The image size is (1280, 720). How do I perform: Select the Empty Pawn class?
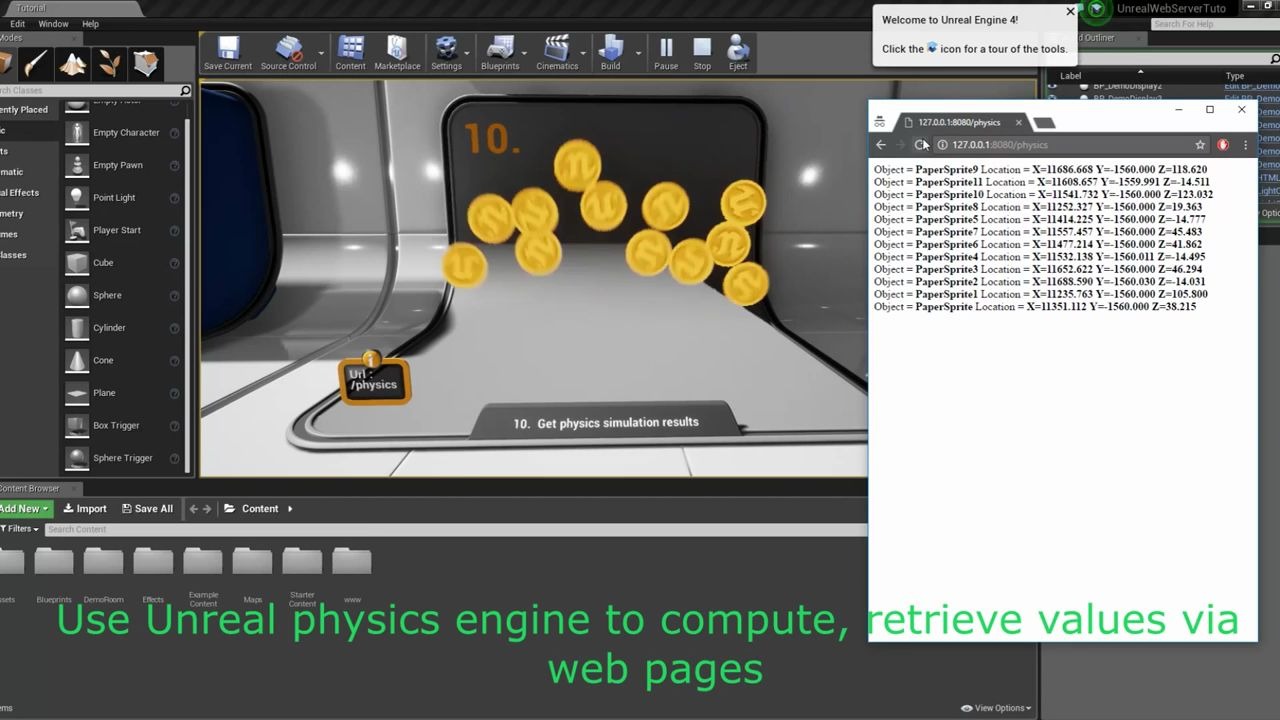(123, 165)
